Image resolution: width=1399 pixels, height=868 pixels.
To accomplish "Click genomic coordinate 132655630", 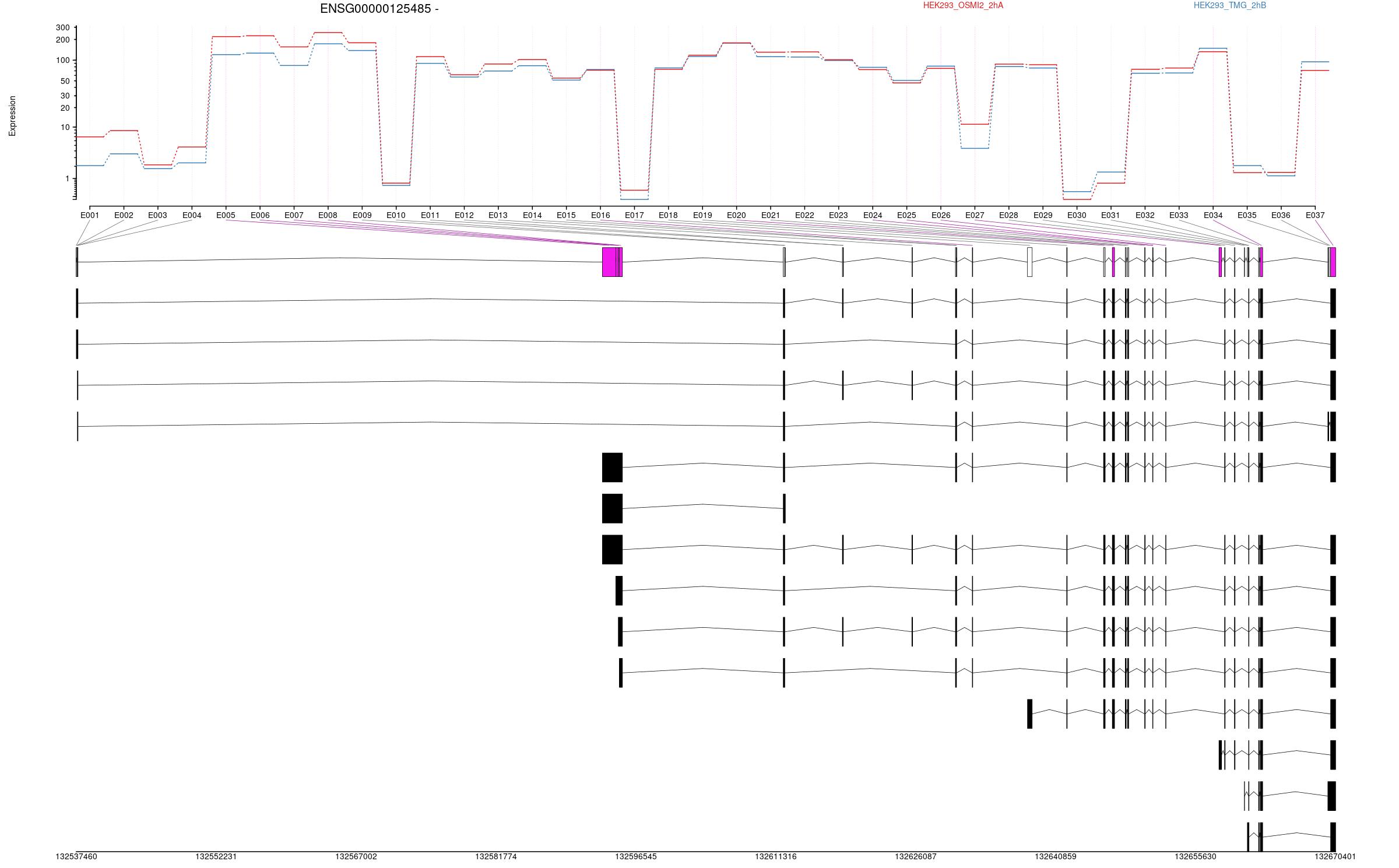I will point(1196,856).
